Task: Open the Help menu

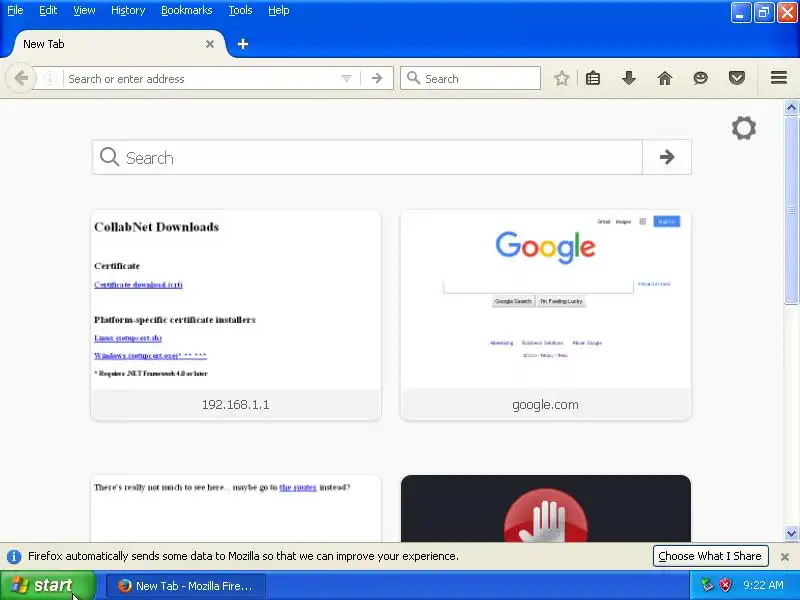Action: pyautogui.click(x=279, y=10)
